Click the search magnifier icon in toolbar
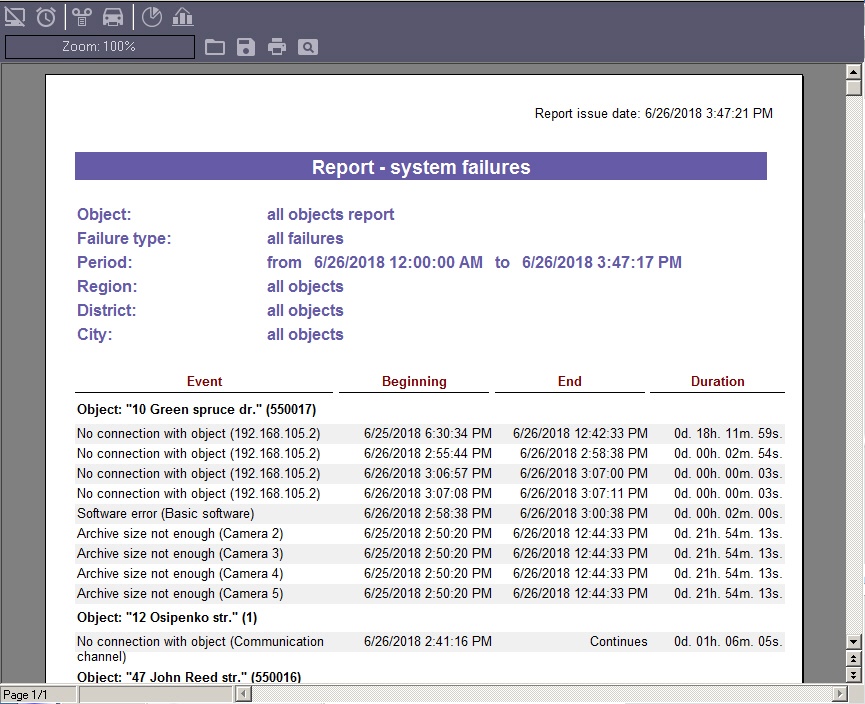The width and height of the screenshot is (865, 704). coord(308,47)
